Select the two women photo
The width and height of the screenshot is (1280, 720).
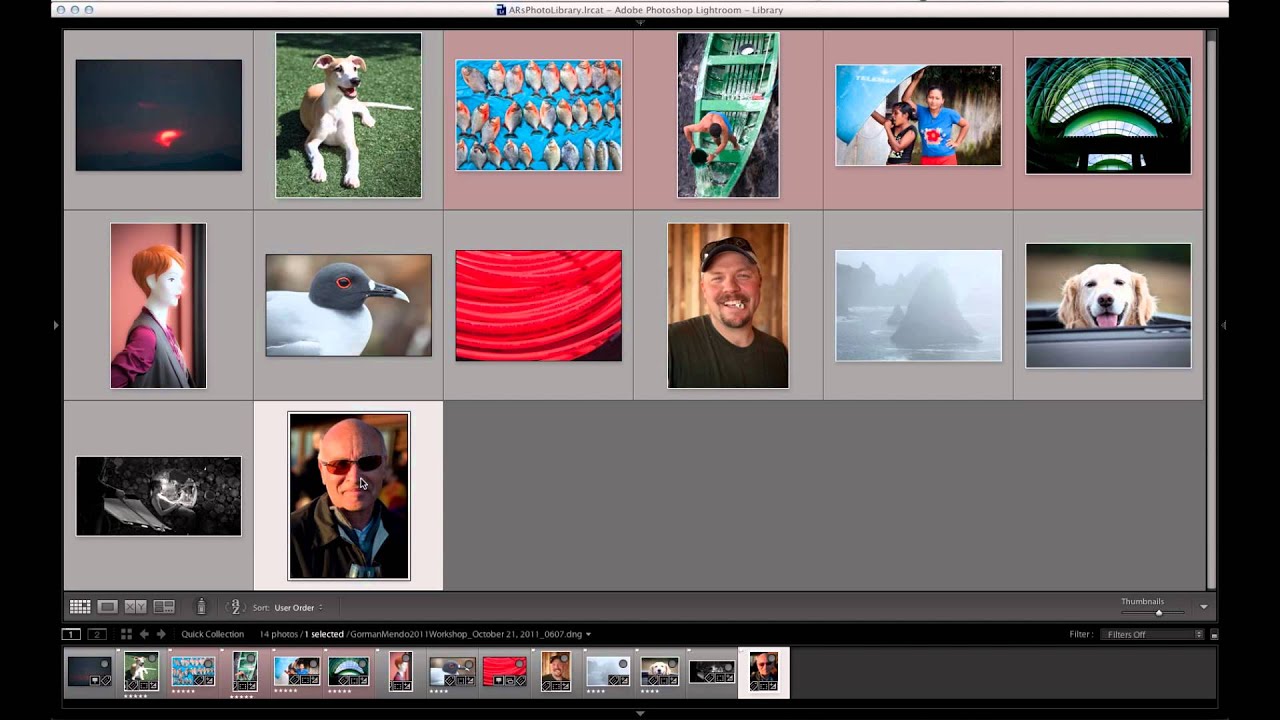[918, 115]
